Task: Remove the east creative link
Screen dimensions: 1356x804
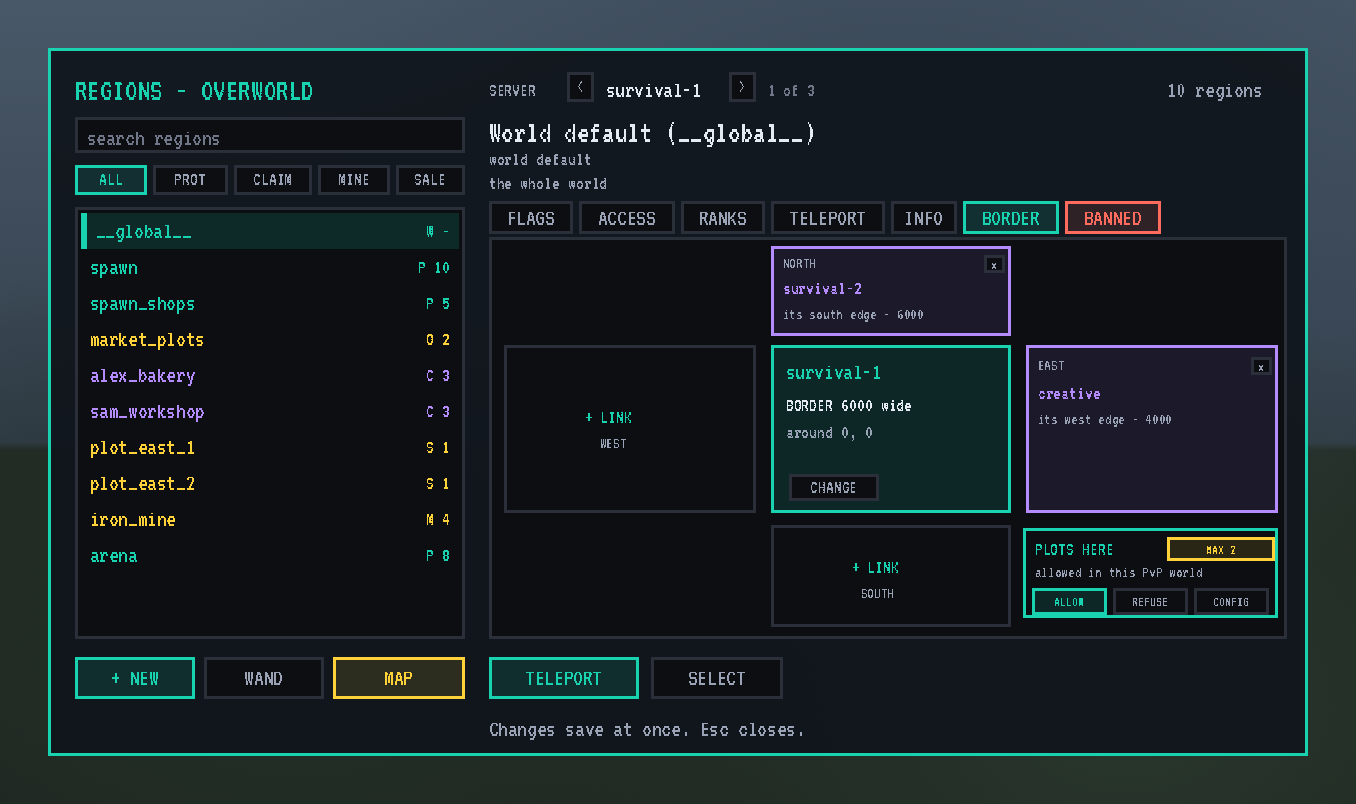Action: [1261, 367]
